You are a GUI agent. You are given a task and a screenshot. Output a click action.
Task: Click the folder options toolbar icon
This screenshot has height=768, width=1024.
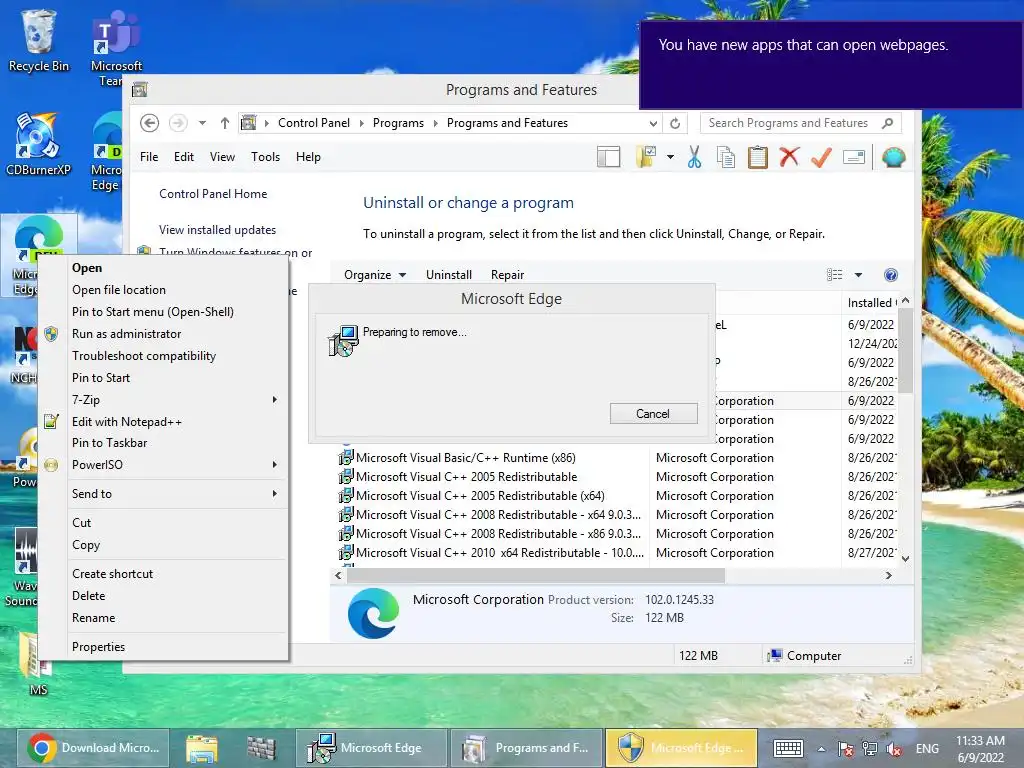[646, 157]
